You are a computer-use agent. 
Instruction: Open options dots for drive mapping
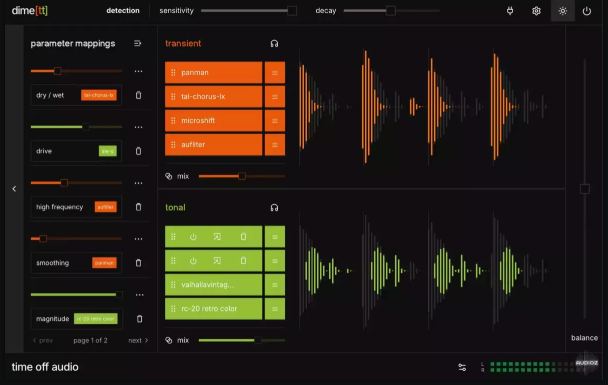(x=138, y=127)
